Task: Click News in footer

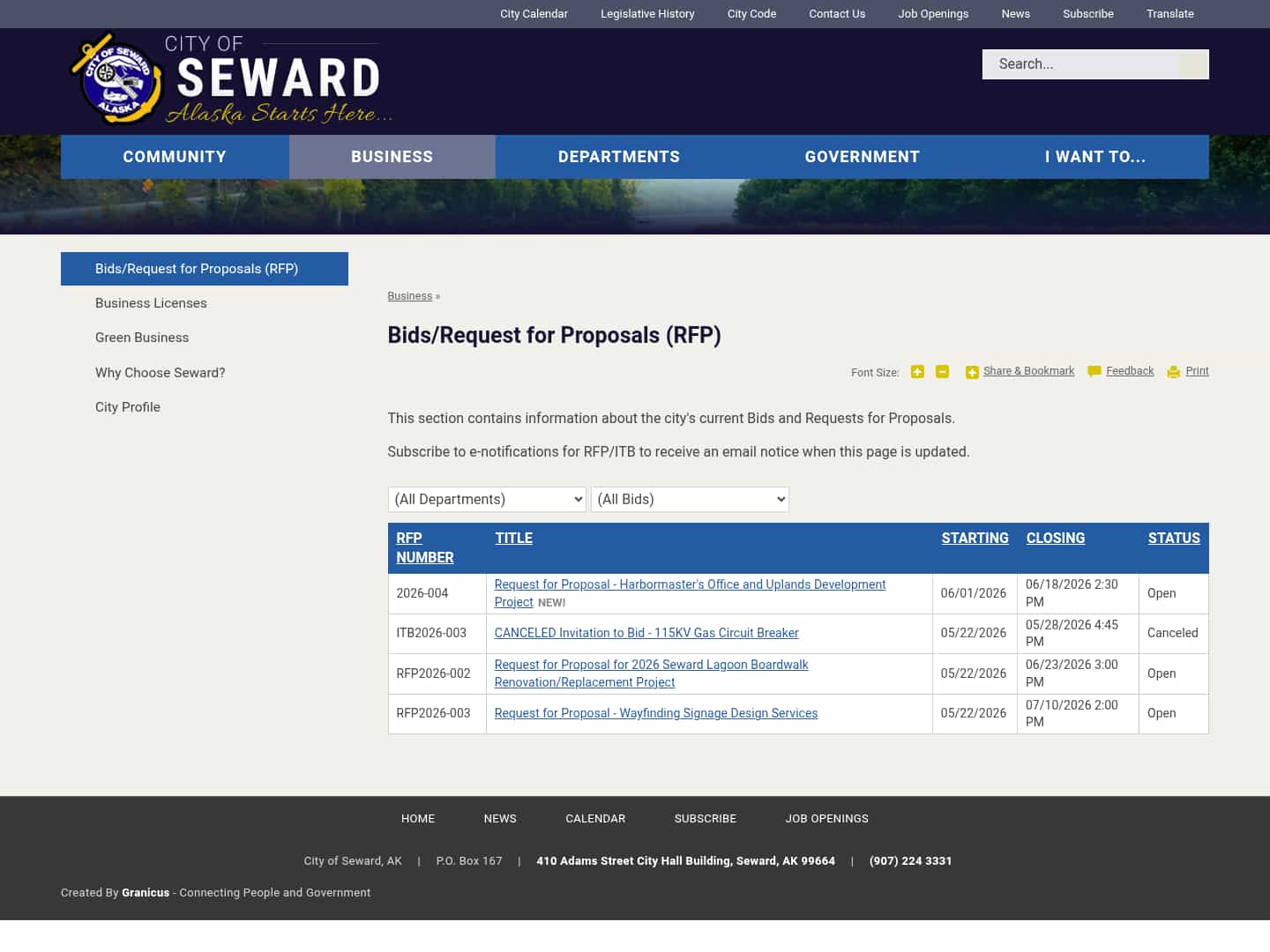Action: tap(500, 819)
